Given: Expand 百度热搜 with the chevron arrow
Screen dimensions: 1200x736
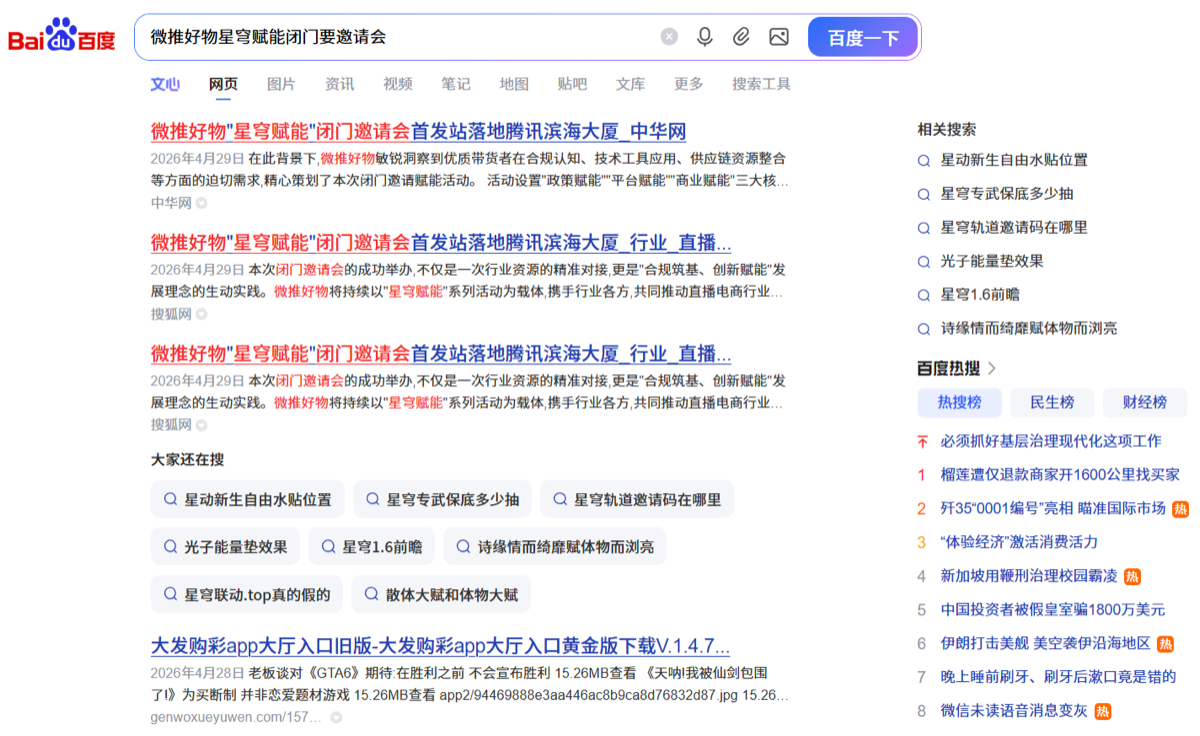Looking at the screenshot, I should click(992, 368).
